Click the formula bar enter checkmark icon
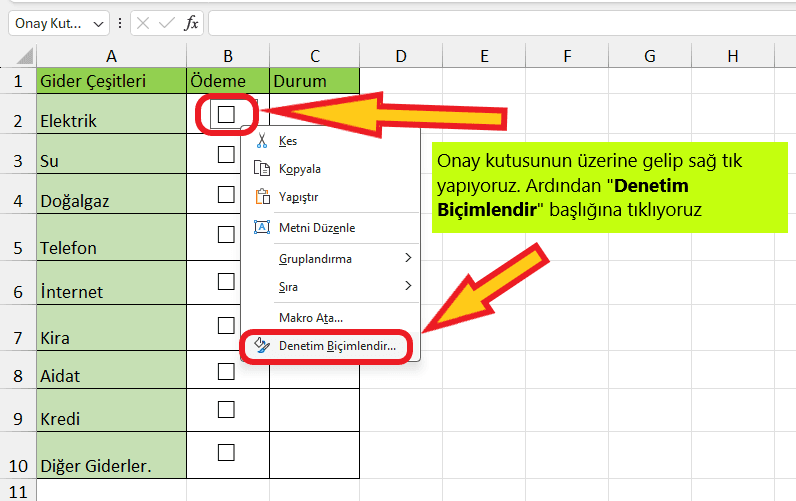Image resolution: width=796 pixels, height=501 pixels. point(167,23)
